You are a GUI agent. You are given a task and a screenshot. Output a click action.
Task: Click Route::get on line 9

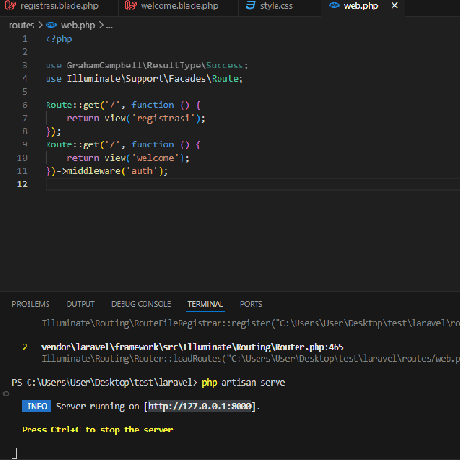73,145
